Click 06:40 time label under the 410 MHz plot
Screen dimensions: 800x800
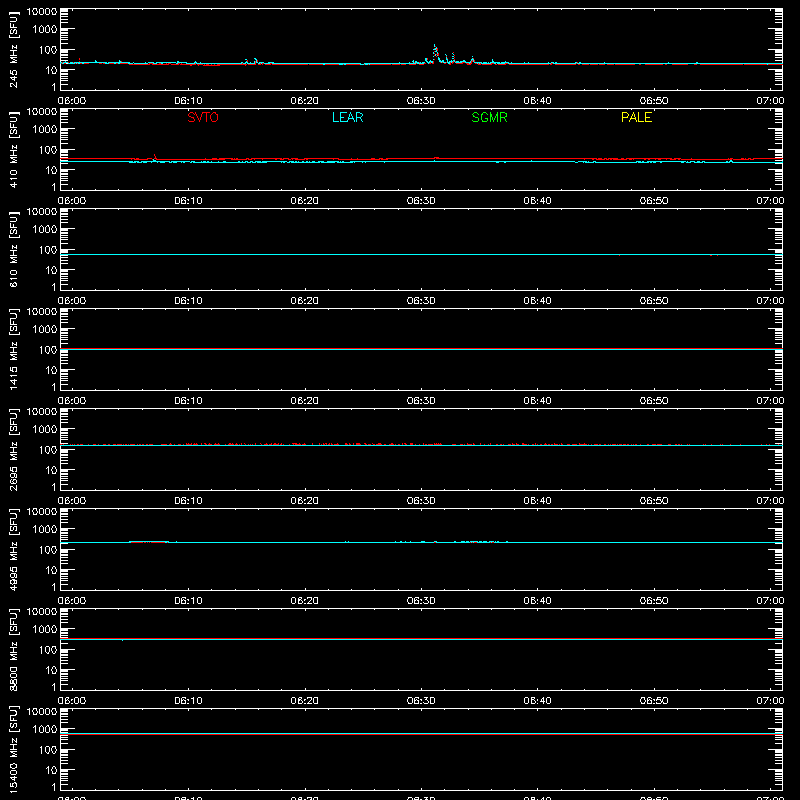pos(537,201)
